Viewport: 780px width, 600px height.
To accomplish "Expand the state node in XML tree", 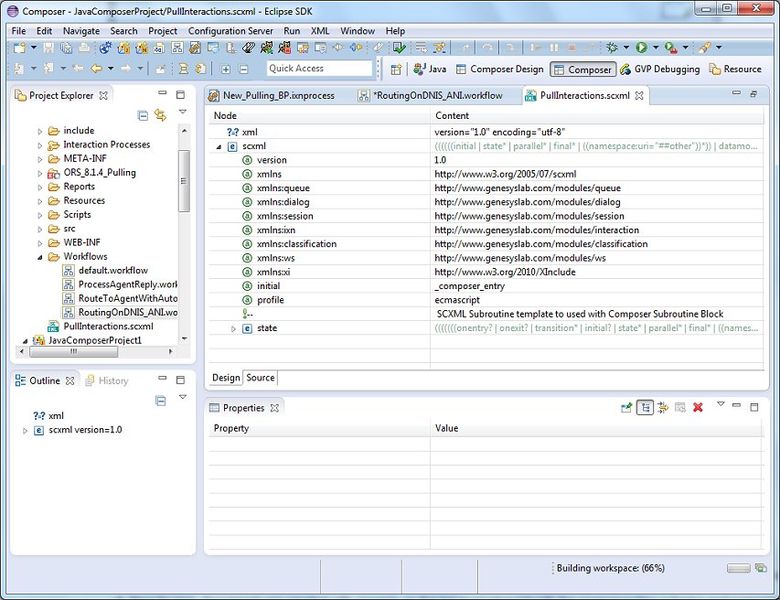I will [234, 328].
